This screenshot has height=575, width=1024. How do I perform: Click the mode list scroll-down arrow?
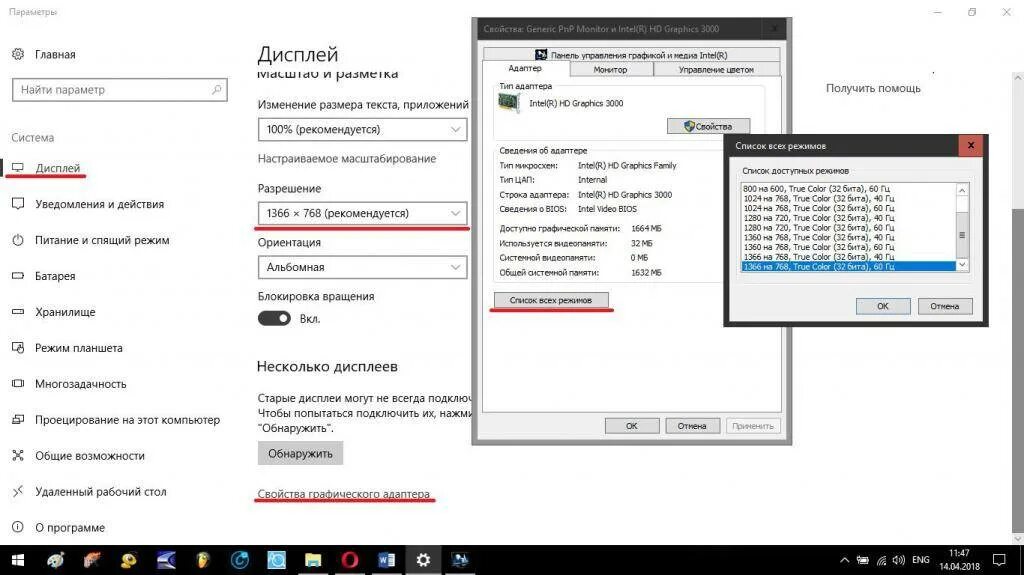pos(962,265)
